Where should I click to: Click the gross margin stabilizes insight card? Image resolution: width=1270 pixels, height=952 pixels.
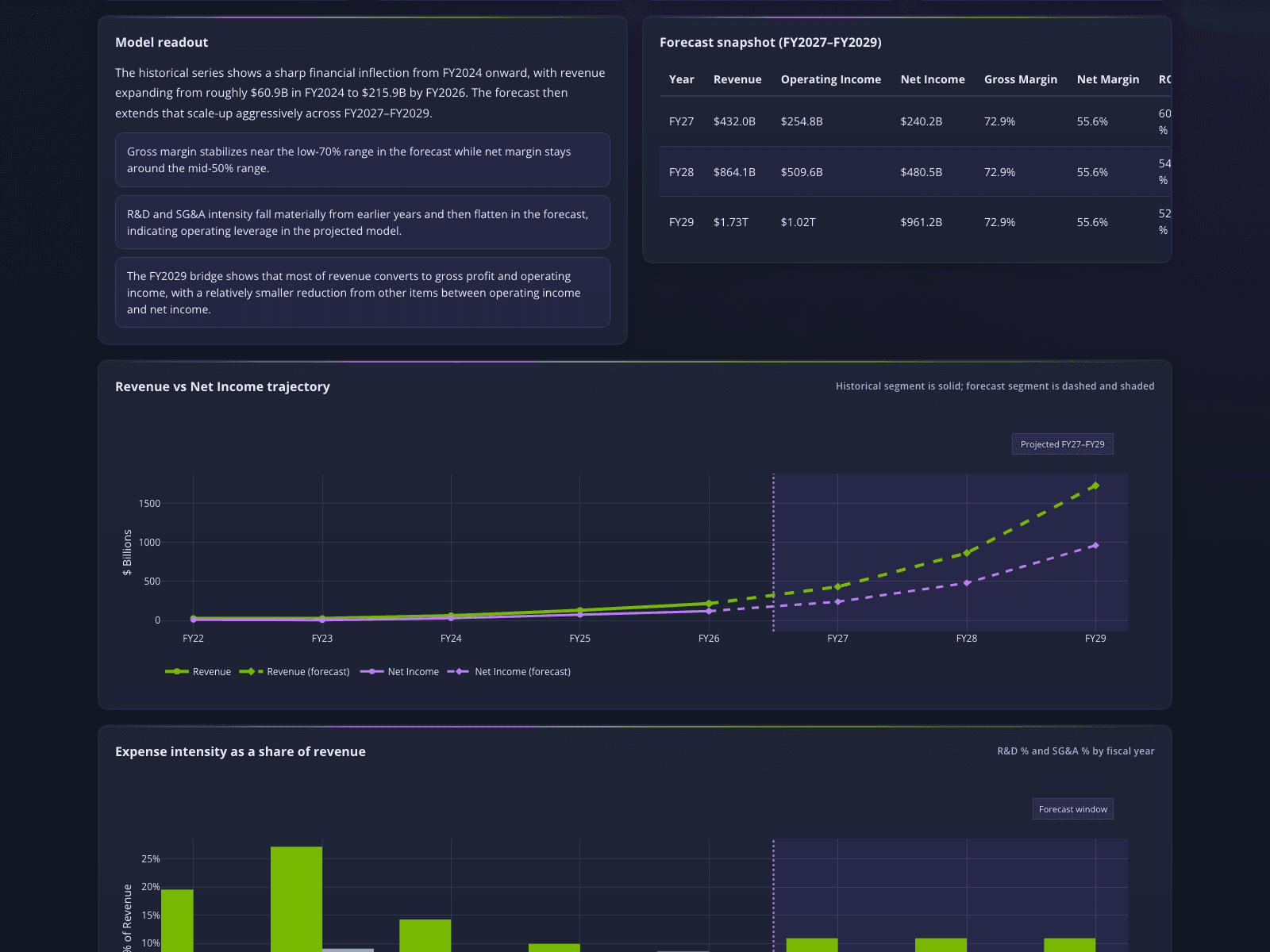363,160
